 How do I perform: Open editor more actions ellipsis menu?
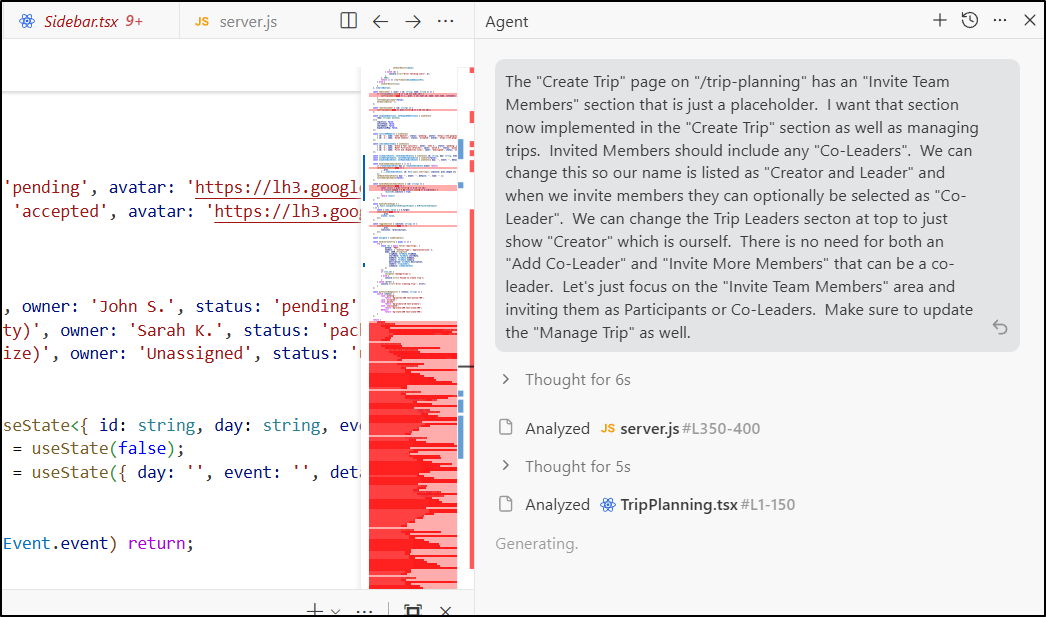[x=446, y=21]
